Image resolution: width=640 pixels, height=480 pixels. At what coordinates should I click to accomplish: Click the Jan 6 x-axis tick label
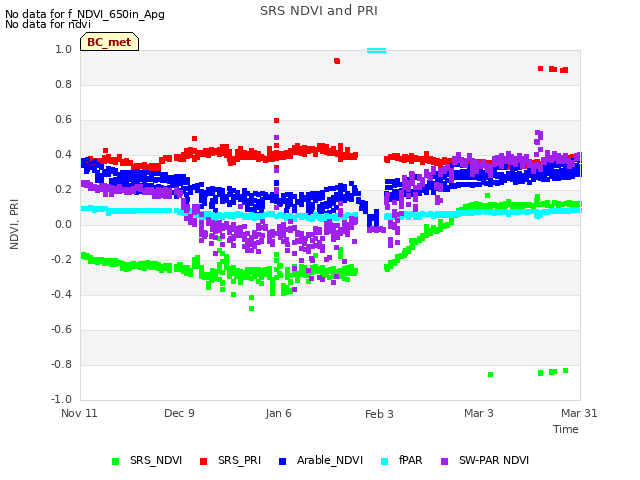pos(278,413)
